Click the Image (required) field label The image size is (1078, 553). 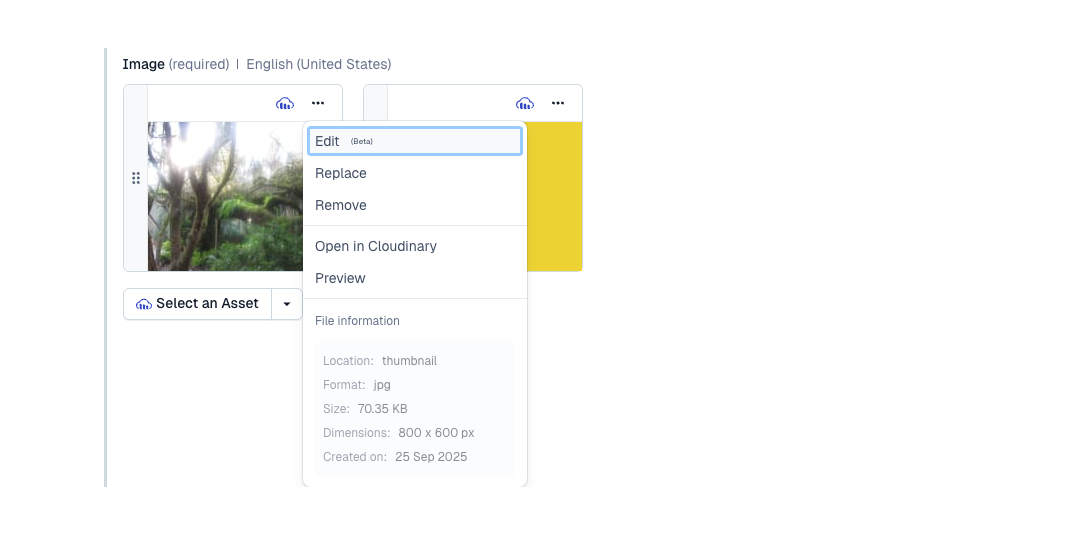click(175, 64)
